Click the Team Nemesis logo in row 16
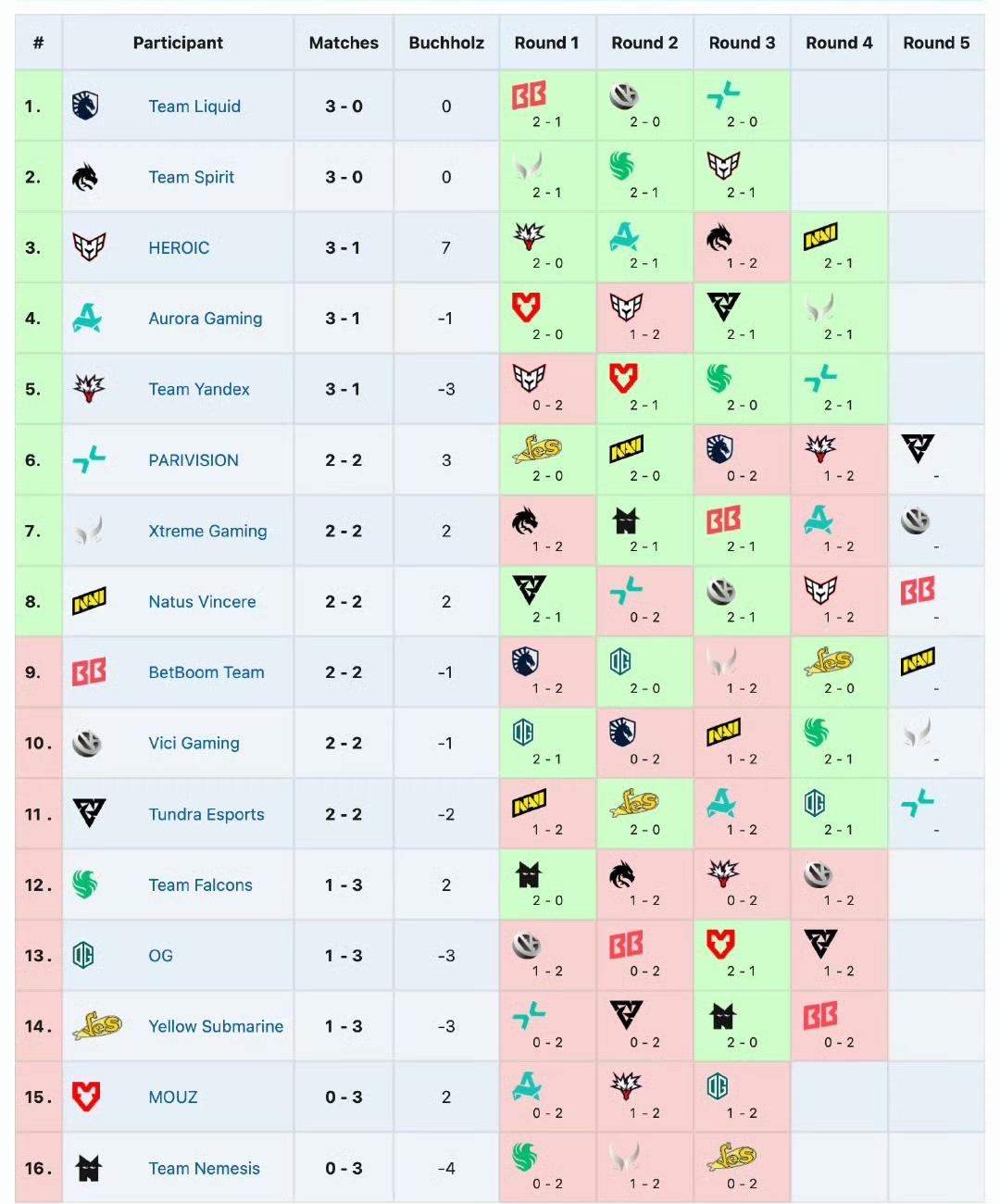This screenshot has height=1204, width=1000. (88, 1168)
